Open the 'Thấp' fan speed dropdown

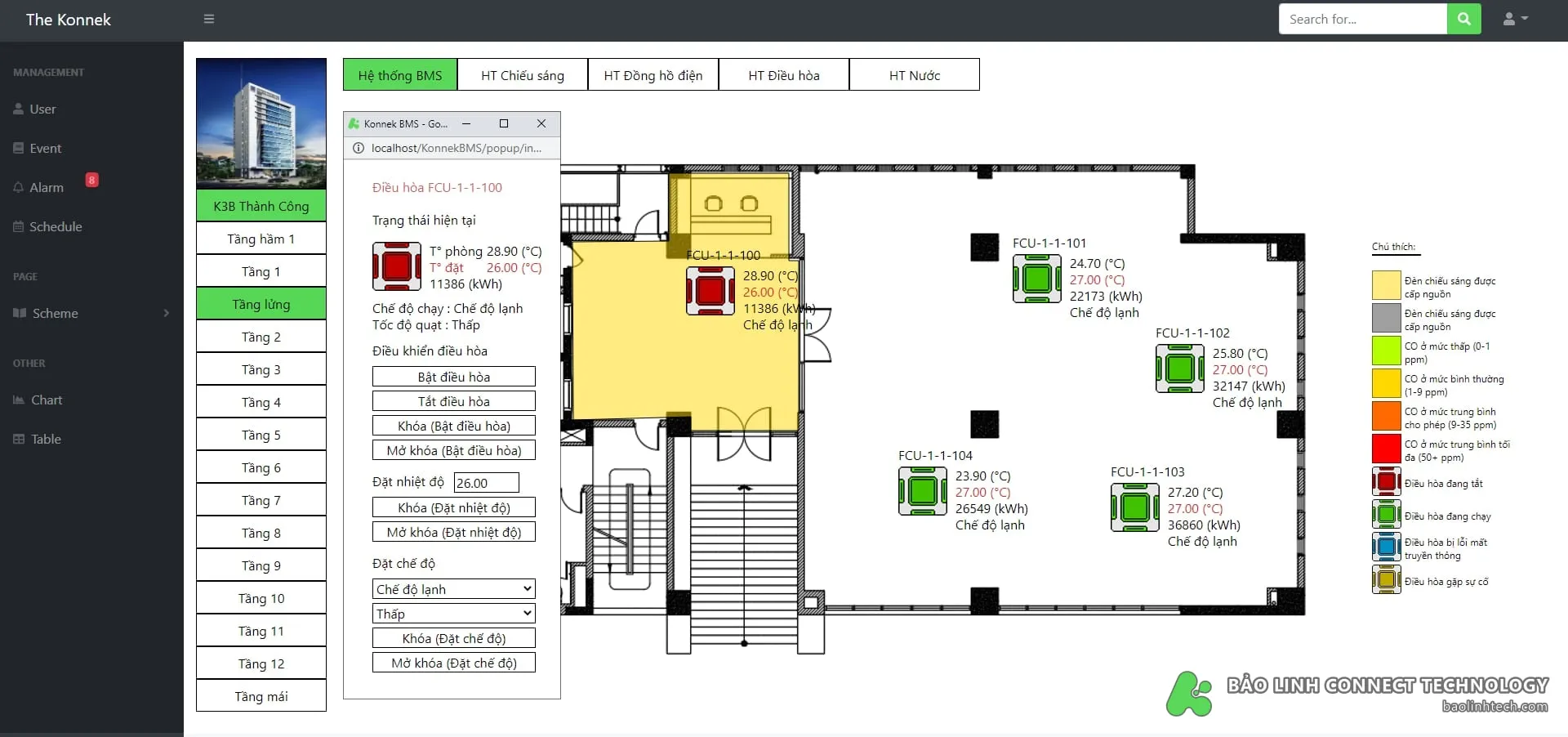(454, 614)
